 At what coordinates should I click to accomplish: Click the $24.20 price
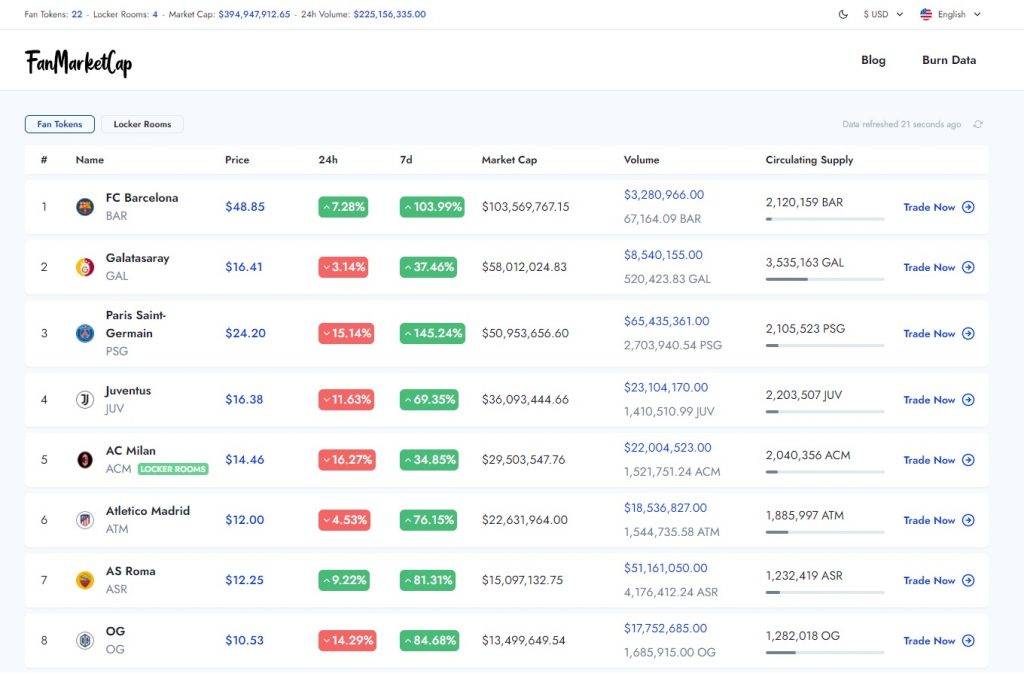click(x=246, y=334)
